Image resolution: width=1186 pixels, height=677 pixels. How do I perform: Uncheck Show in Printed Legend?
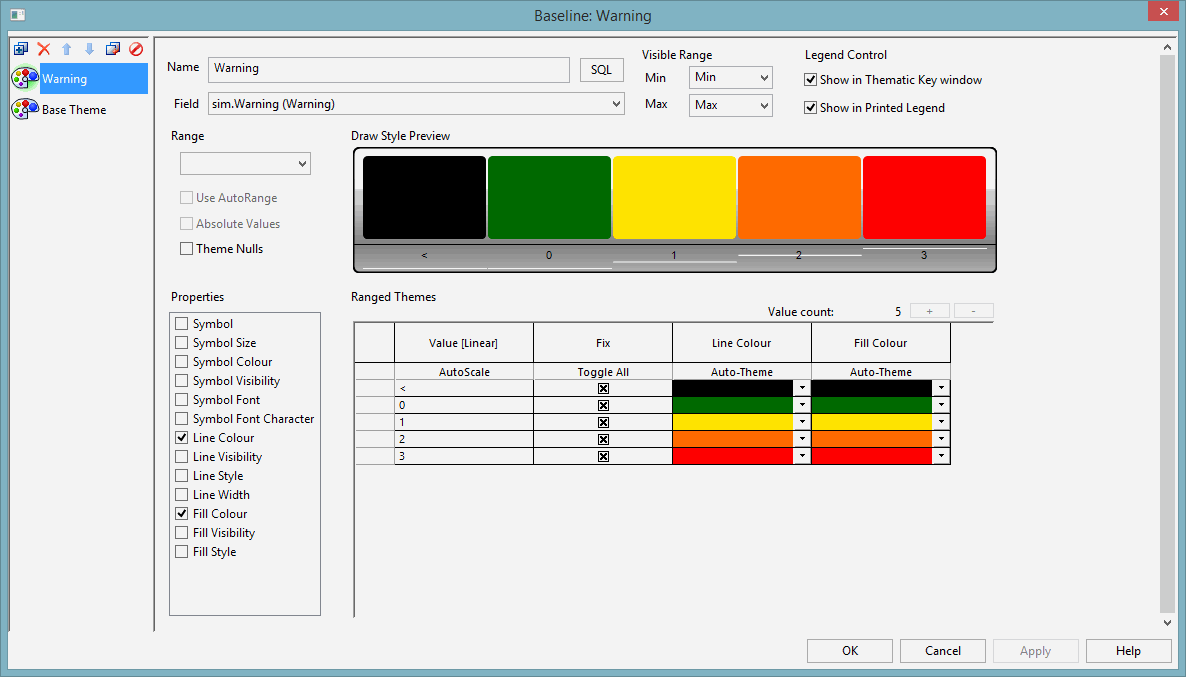point(811,107)
